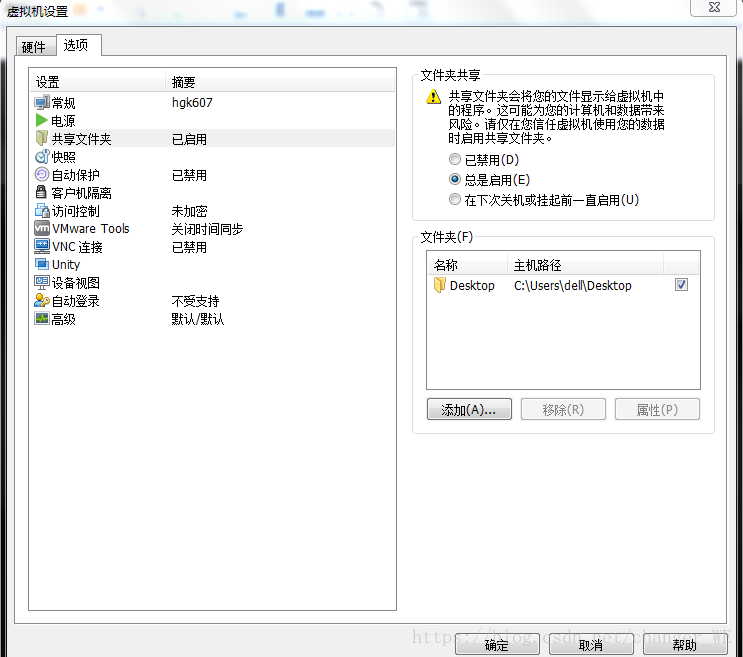Image resolution: width=743 pixels, height=657 pixels.
Task: Click the yellow warning triangle icon
Action: tap(433, 97)
